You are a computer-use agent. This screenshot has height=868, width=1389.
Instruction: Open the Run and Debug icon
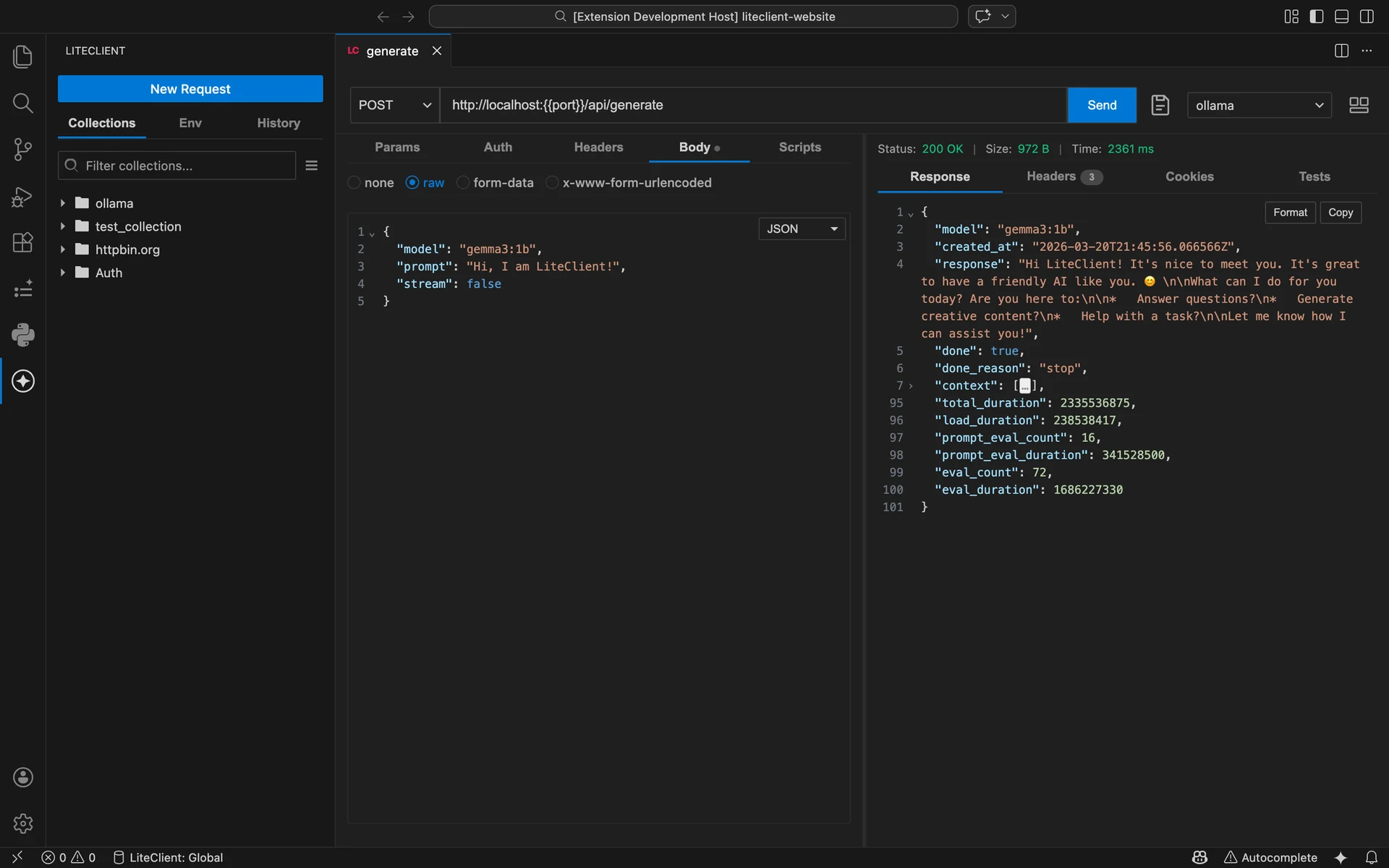22,196
